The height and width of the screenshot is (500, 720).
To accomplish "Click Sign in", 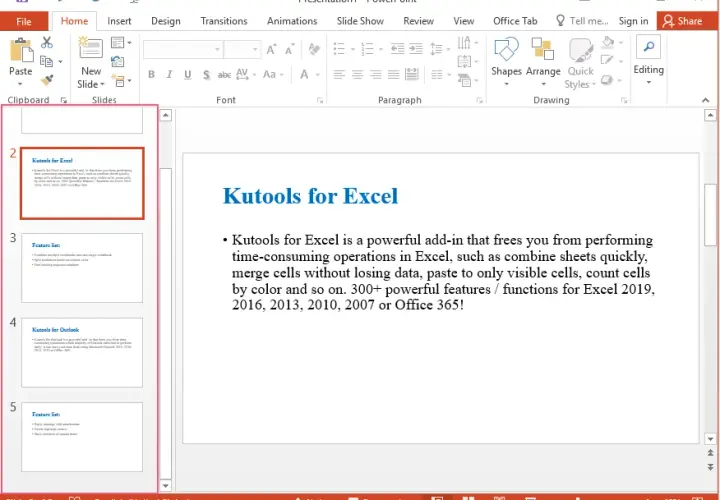I will (x=633, y=21).
